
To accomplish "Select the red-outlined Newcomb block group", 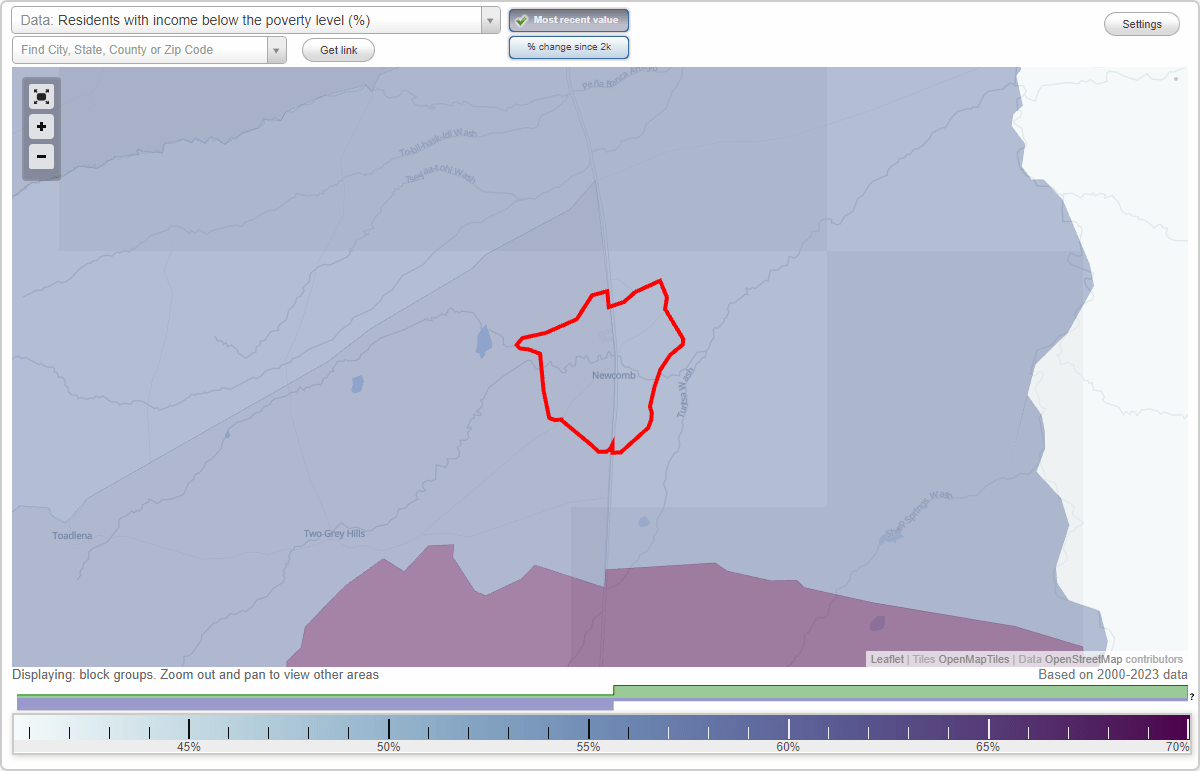I will click(600, 370).
